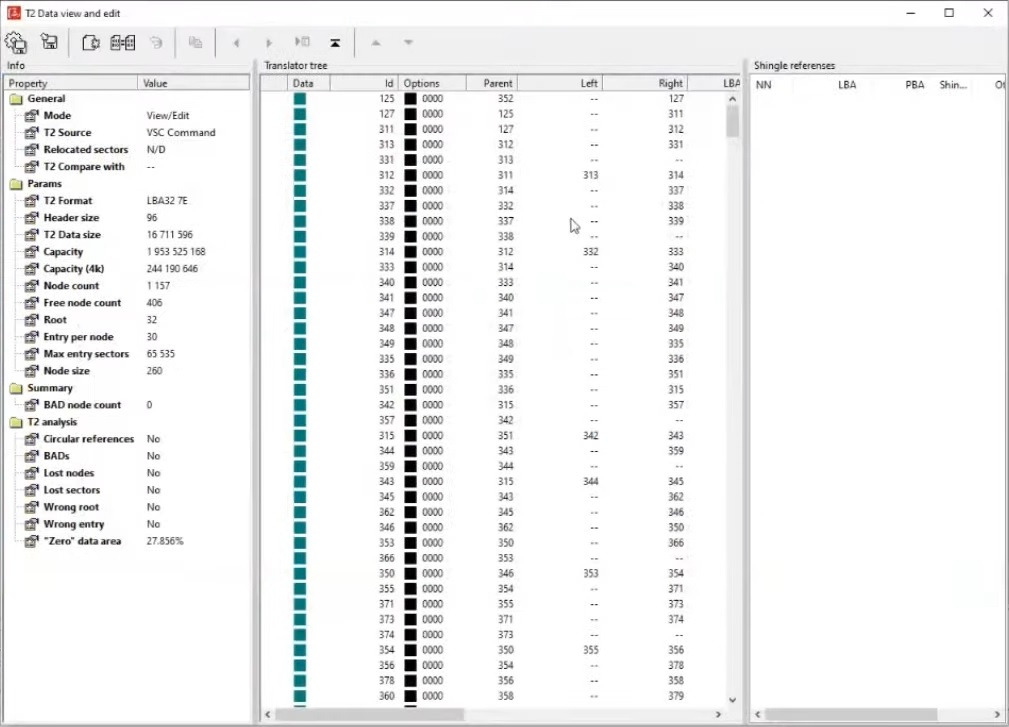Click the document-with-gear toolbar icon
This screenshot has height=727, width=1009.
click(91, 42)
